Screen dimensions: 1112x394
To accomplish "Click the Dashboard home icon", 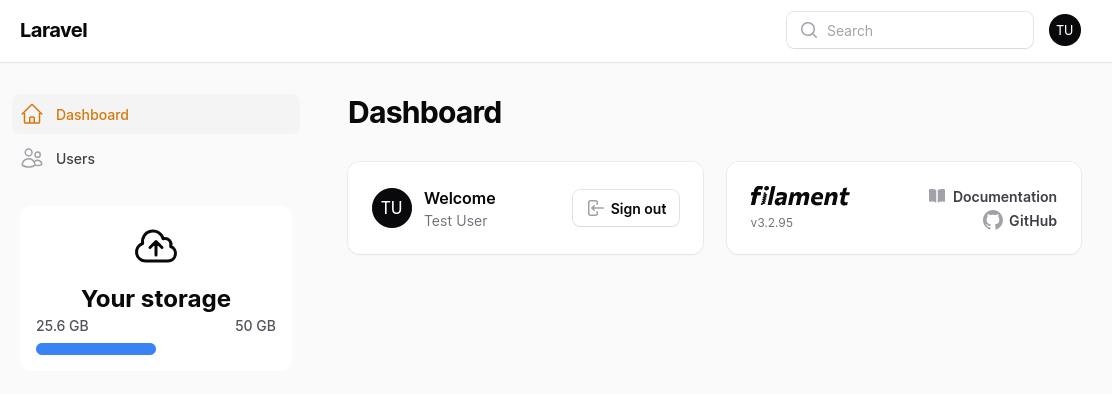I will [32, 114].
